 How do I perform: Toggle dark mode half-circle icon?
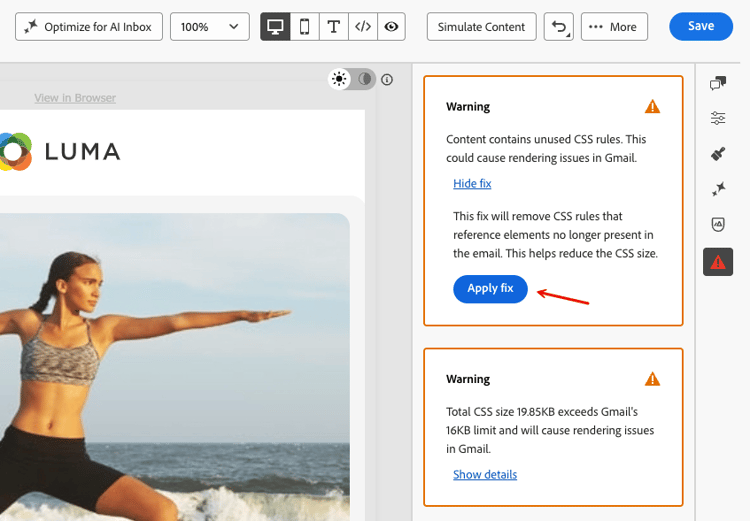point(364,79)
